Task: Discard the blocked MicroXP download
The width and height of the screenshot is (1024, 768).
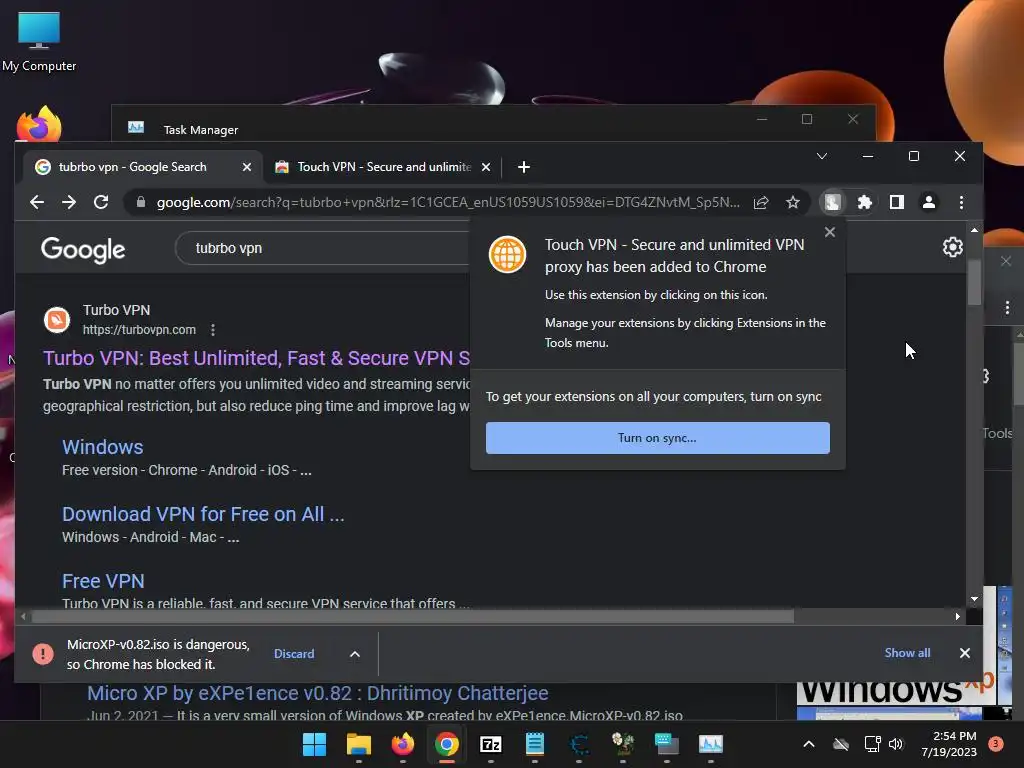Action: tap(294, 654)
